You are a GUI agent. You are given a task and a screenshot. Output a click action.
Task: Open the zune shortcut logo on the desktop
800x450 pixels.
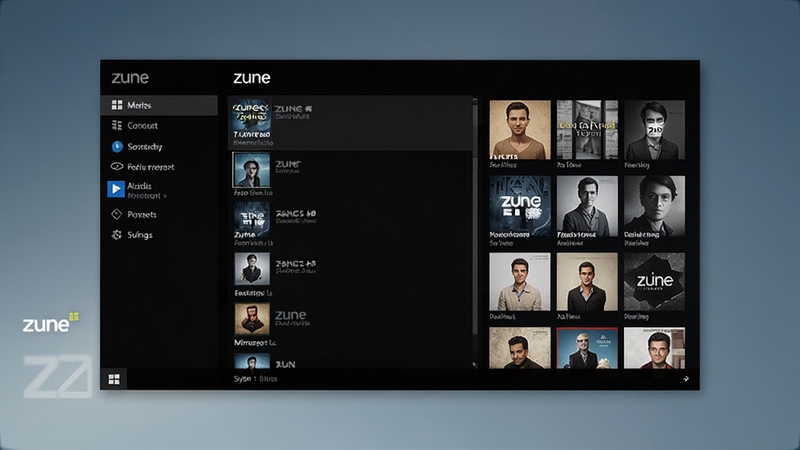coord(51,323)
